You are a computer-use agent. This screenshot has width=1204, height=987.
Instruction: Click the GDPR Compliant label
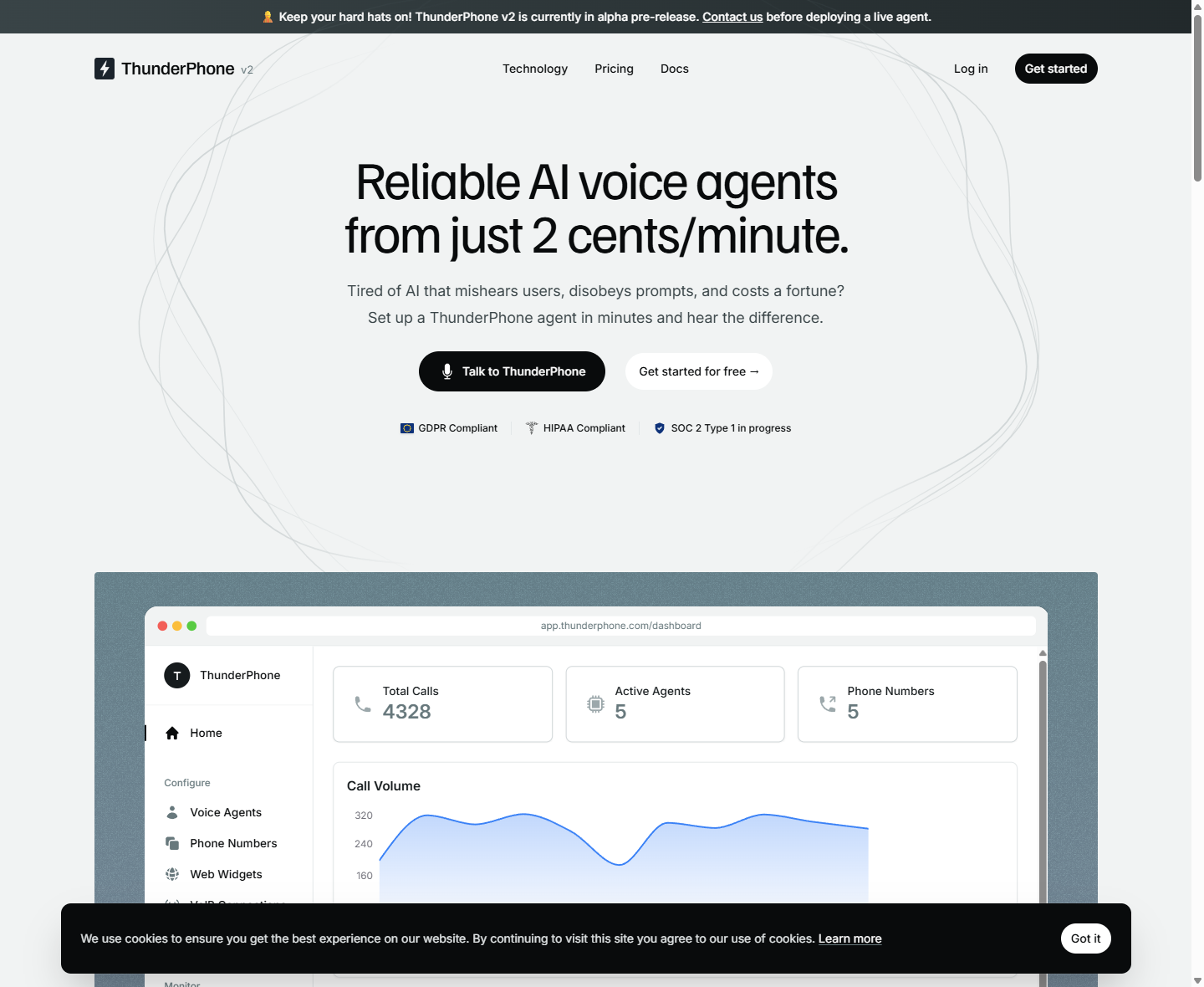(x=458, y=428)
